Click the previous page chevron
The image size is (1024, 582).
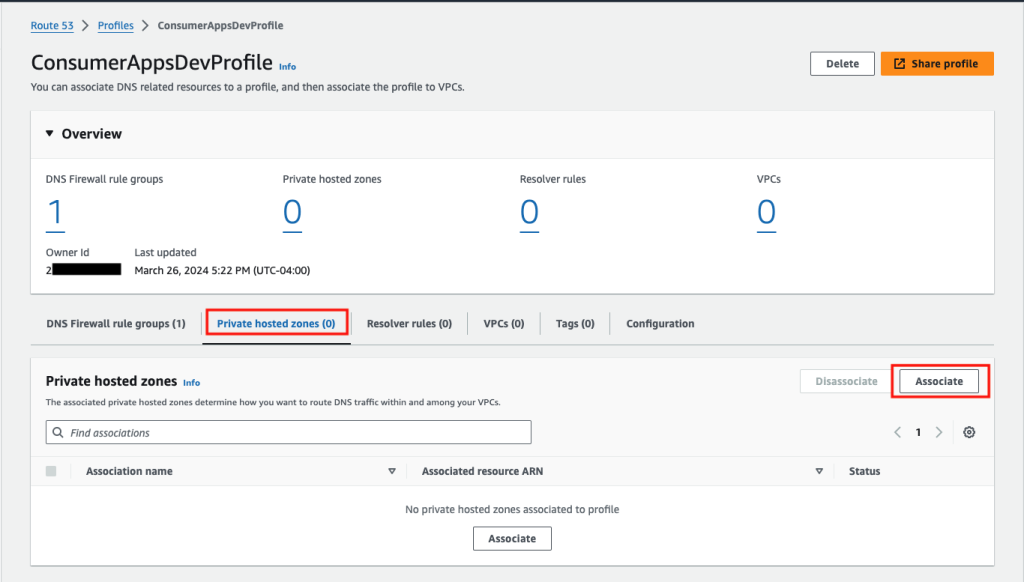897,432
